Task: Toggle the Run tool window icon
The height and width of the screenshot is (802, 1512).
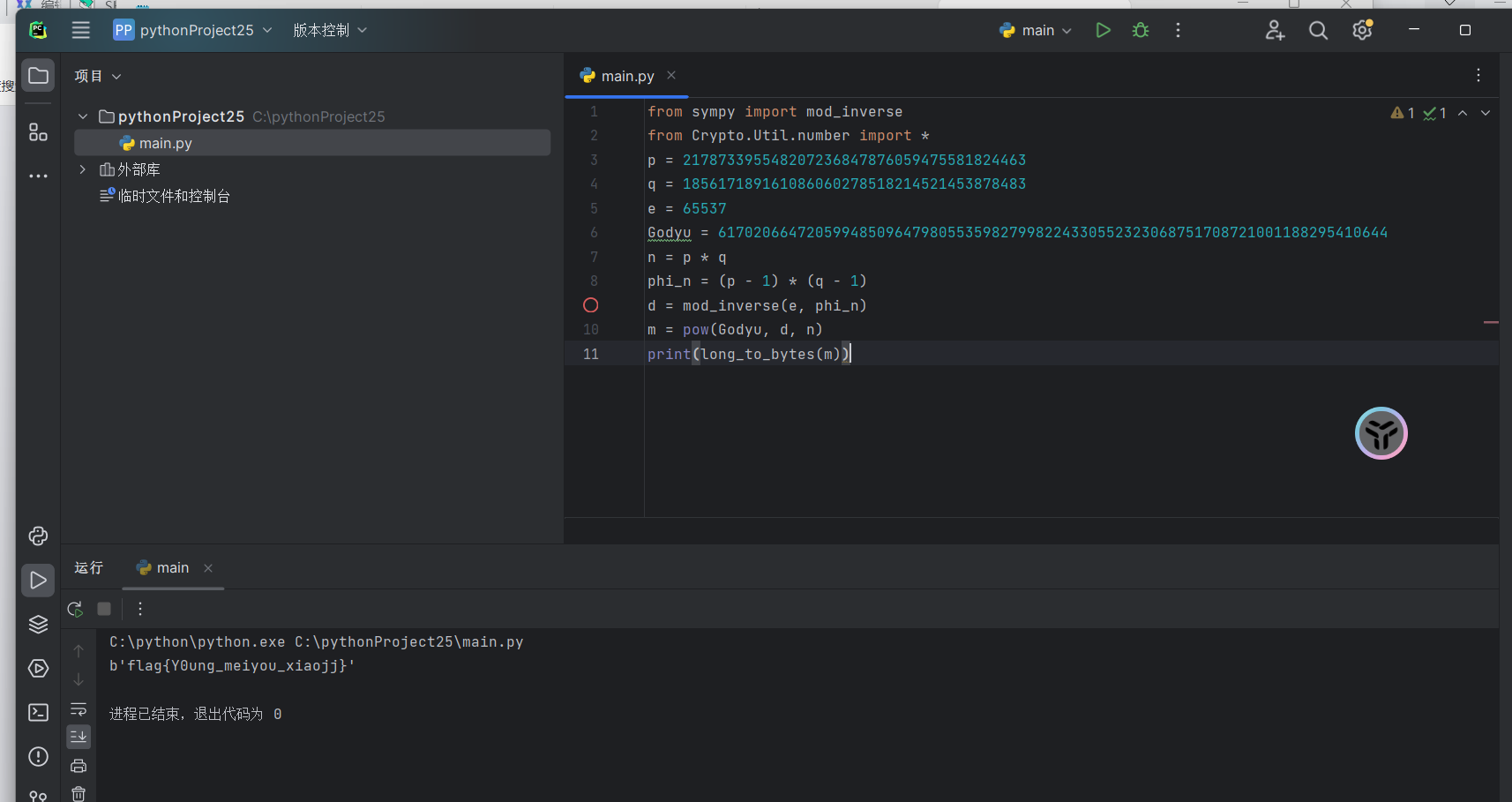Action: (x=38, y=580)
